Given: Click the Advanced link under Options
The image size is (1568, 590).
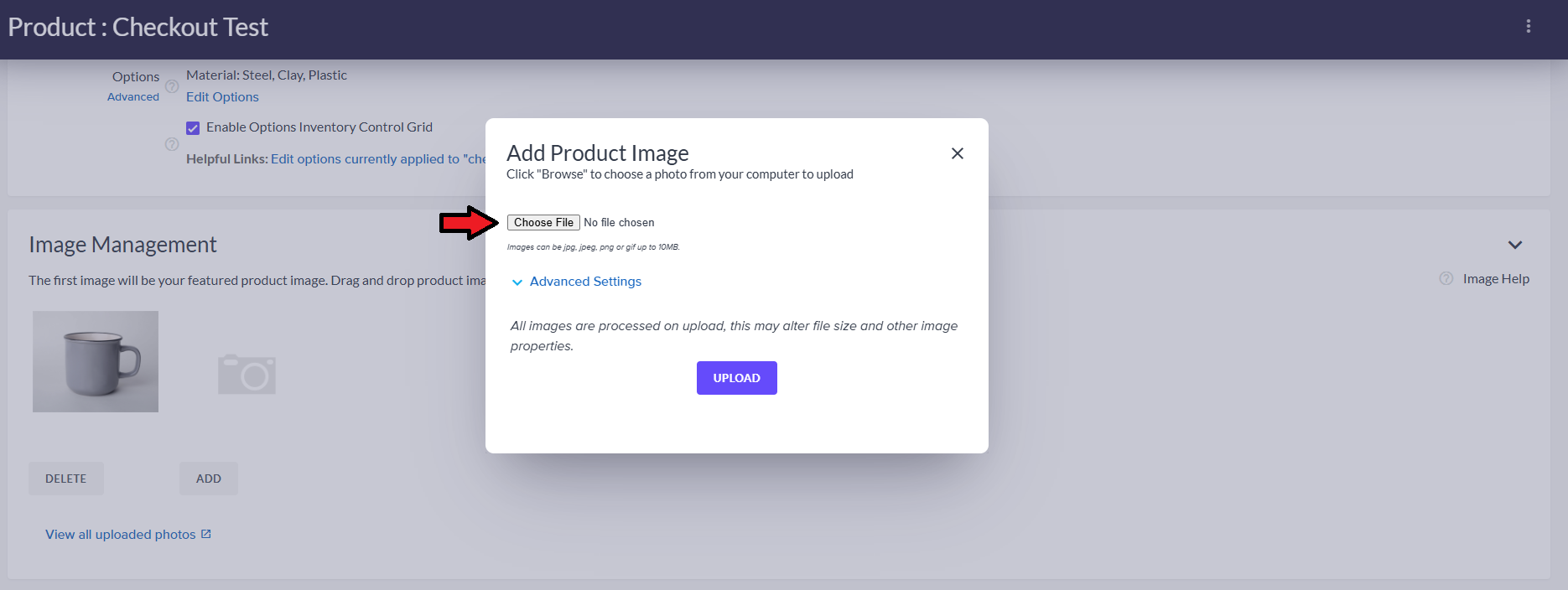Looking at the screenshot, I should tap(133, 97).
